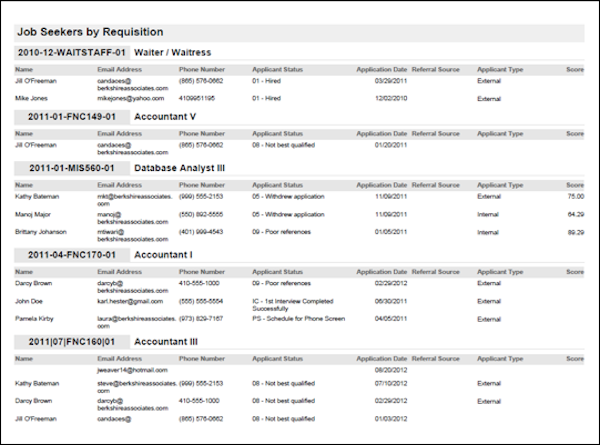Click applicant name 'Pamela Kirby'
Viewport: 600px width, 445px height.
pos(34,319)
